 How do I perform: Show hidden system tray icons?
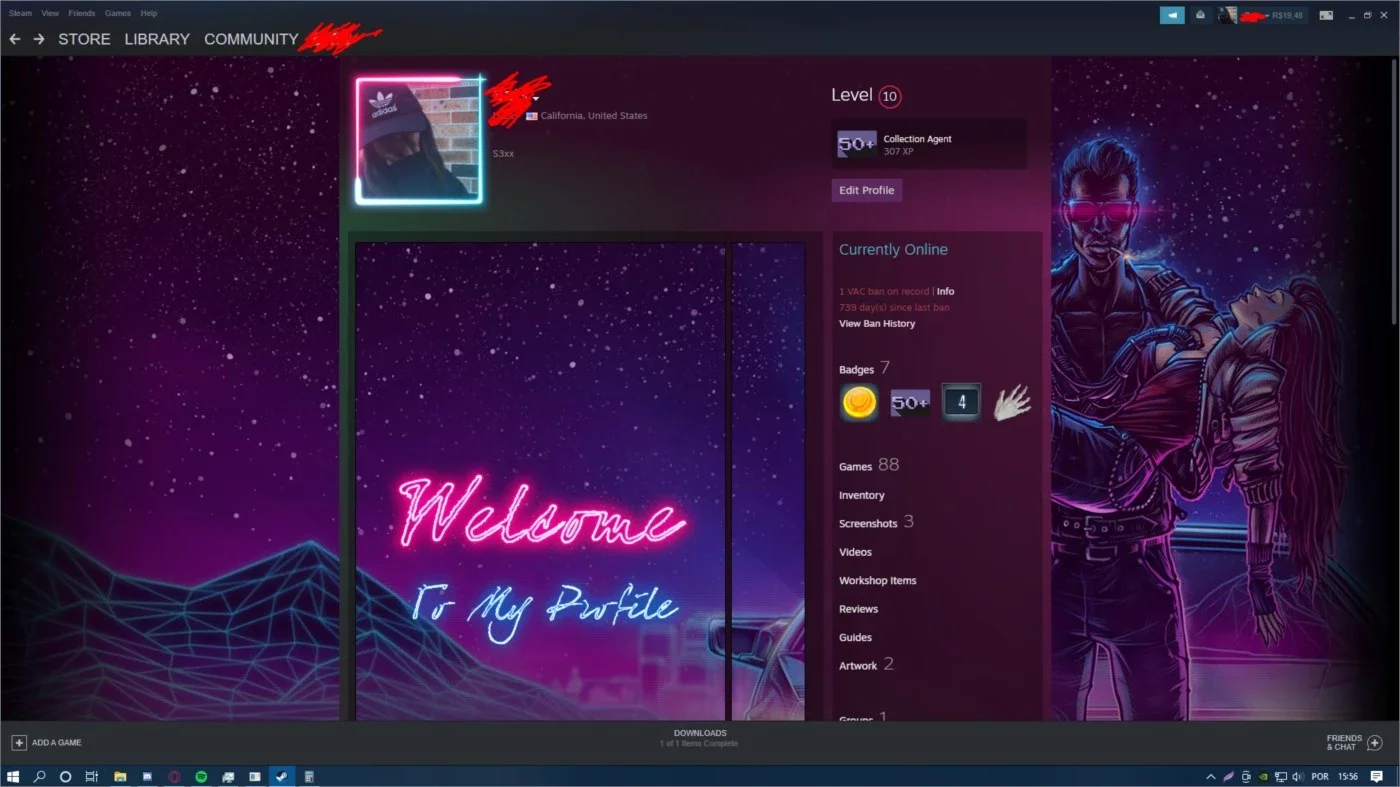point(1211,777)
